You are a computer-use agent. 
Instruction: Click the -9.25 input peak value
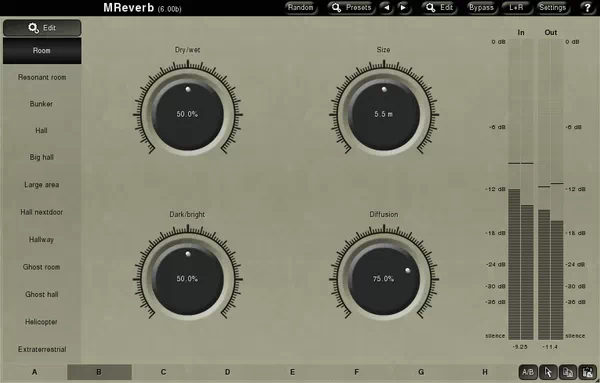520,347
